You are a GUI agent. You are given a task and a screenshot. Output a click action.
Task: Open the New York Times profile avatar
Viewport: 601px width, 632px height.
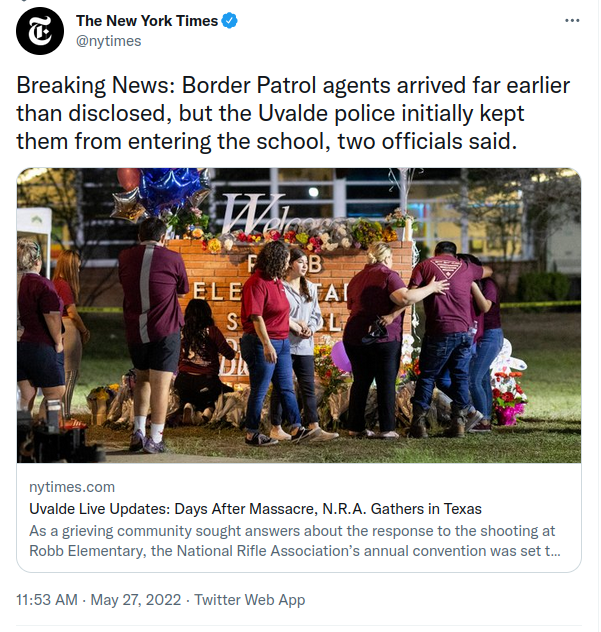40,31
